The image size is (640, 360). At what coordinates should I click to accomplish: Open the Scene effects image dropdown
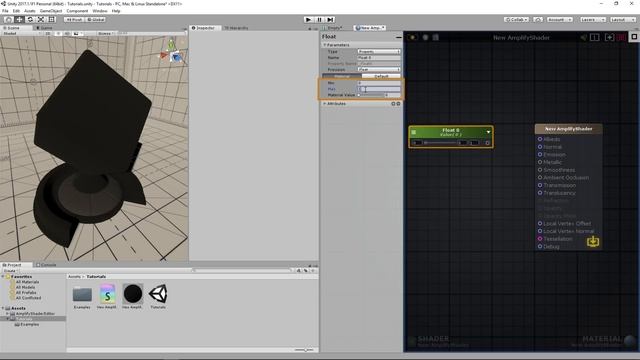[x=78, y=33]
